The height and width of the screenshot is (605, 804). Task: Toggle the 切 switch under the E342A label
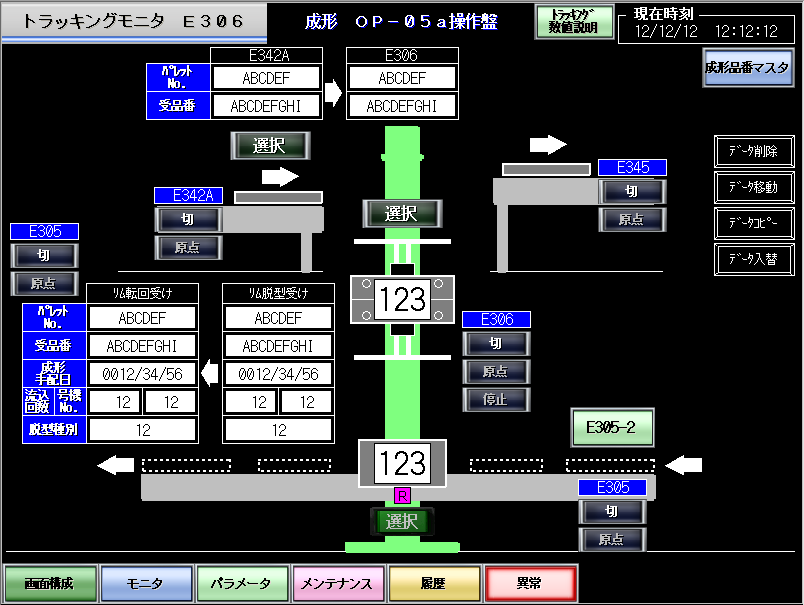(x=189, y=220)
